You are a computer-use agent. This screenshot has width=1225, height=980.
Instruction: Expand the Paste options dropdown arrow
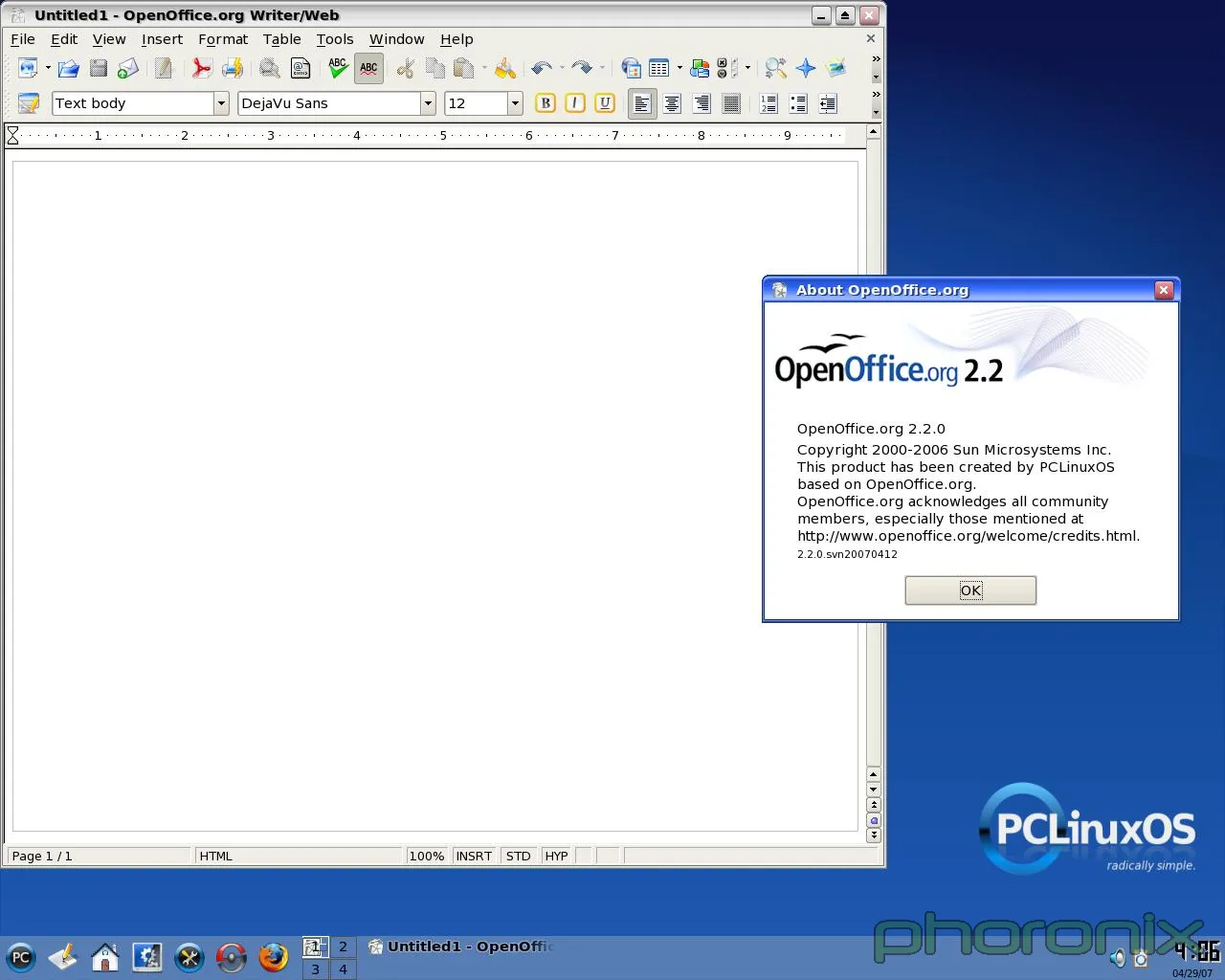click(x=484, y=68)
